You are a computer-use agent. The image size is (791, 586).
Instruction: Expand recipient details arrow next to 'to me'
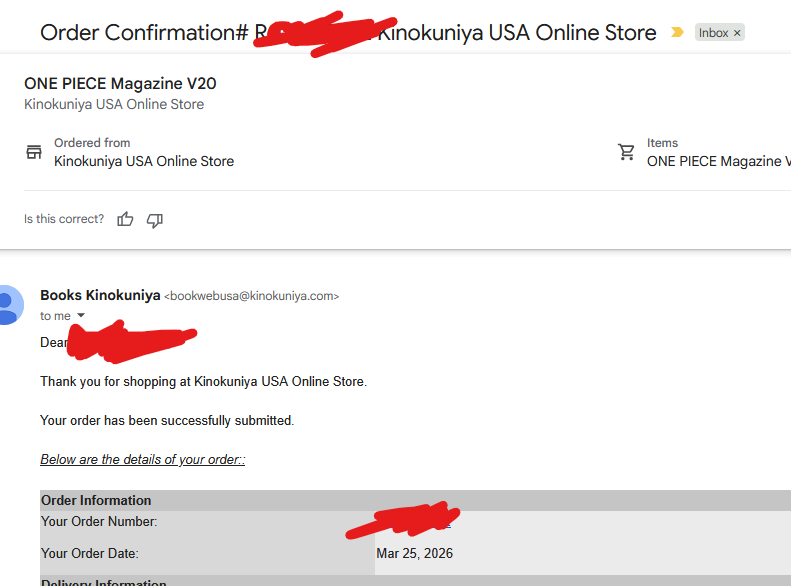point(81,315)
